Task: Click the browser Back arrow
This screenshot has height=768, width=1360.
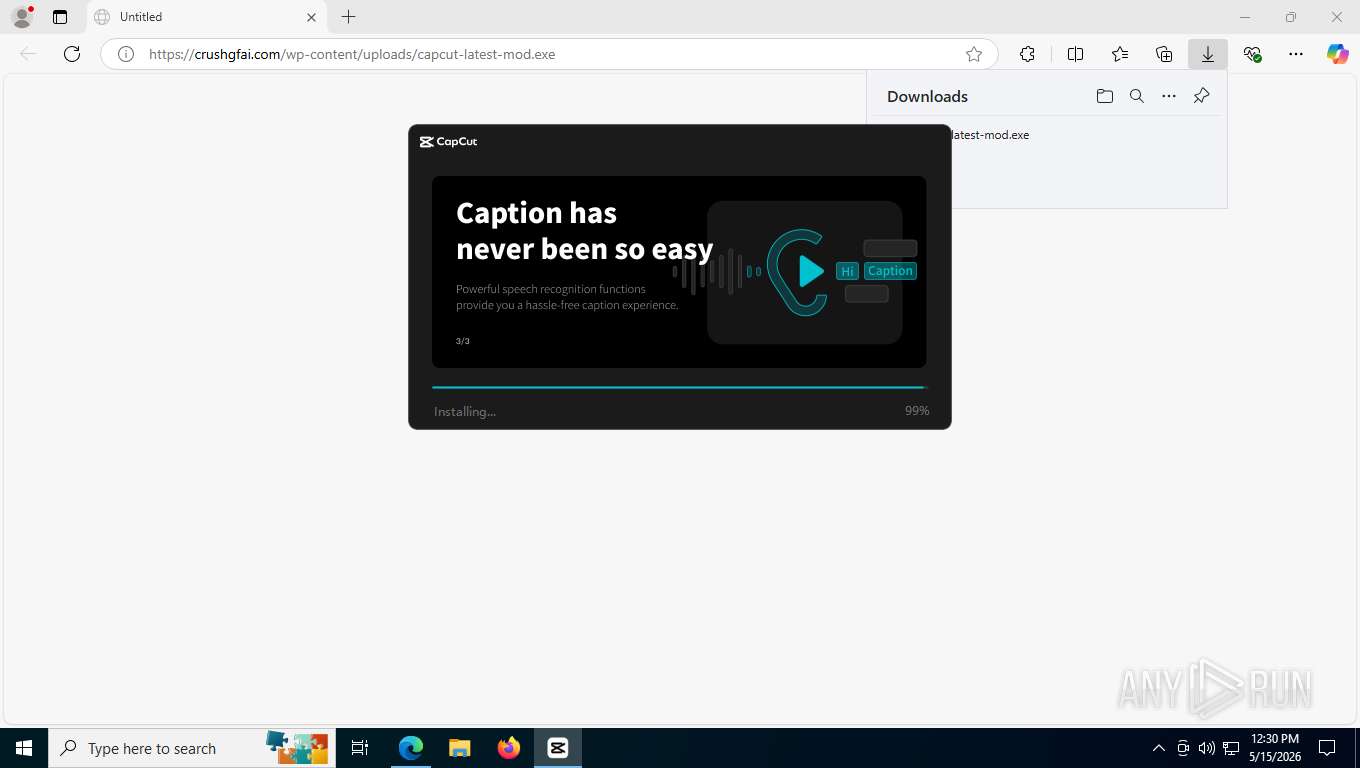Action: (x=28, y=54)
